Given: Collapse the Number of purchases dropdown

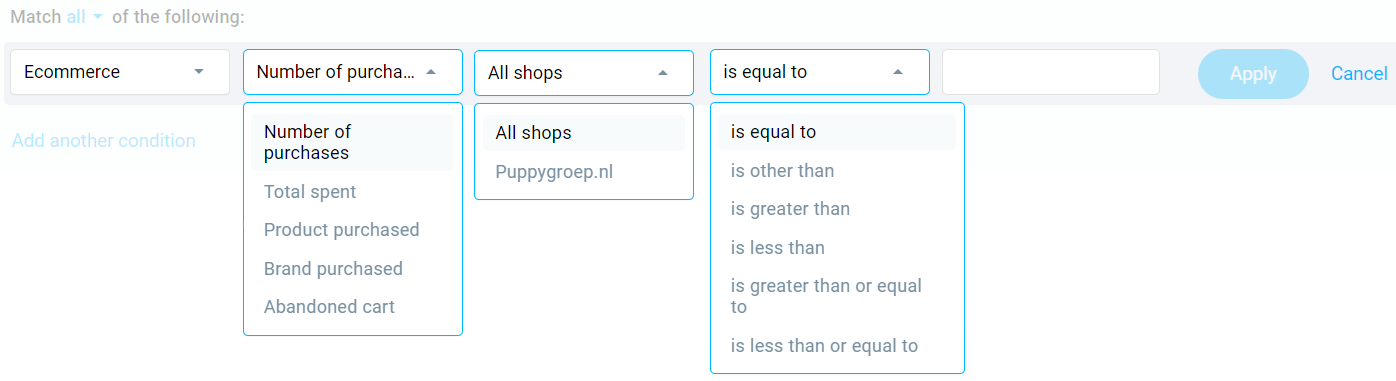Looking at the screenshot, I should [353, 72].
